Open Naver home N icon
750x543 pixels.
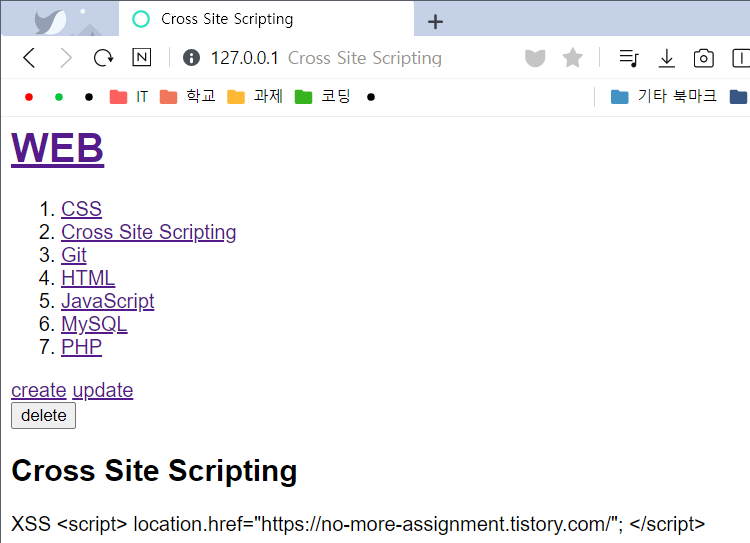click(x=142, y=57)
